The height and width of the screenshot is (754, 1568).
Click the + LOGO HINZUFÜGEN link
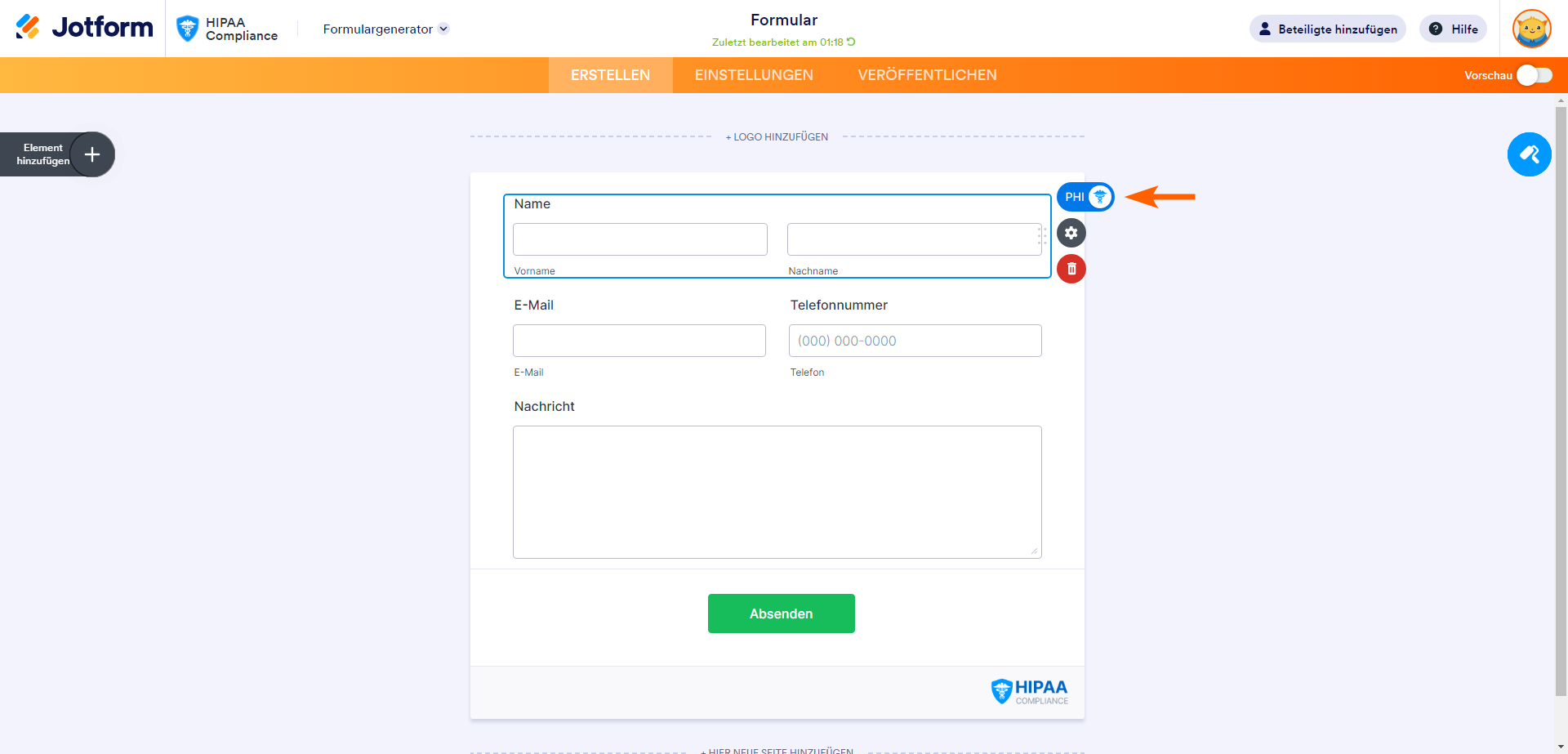tap(777, 137)
